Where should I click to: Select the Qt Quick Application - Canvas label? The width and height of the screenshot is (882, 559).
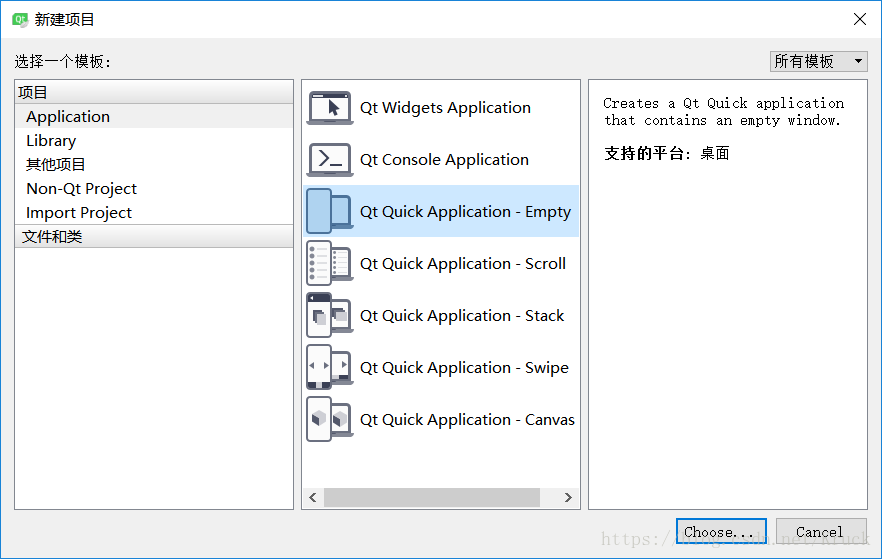coord(467,420)
